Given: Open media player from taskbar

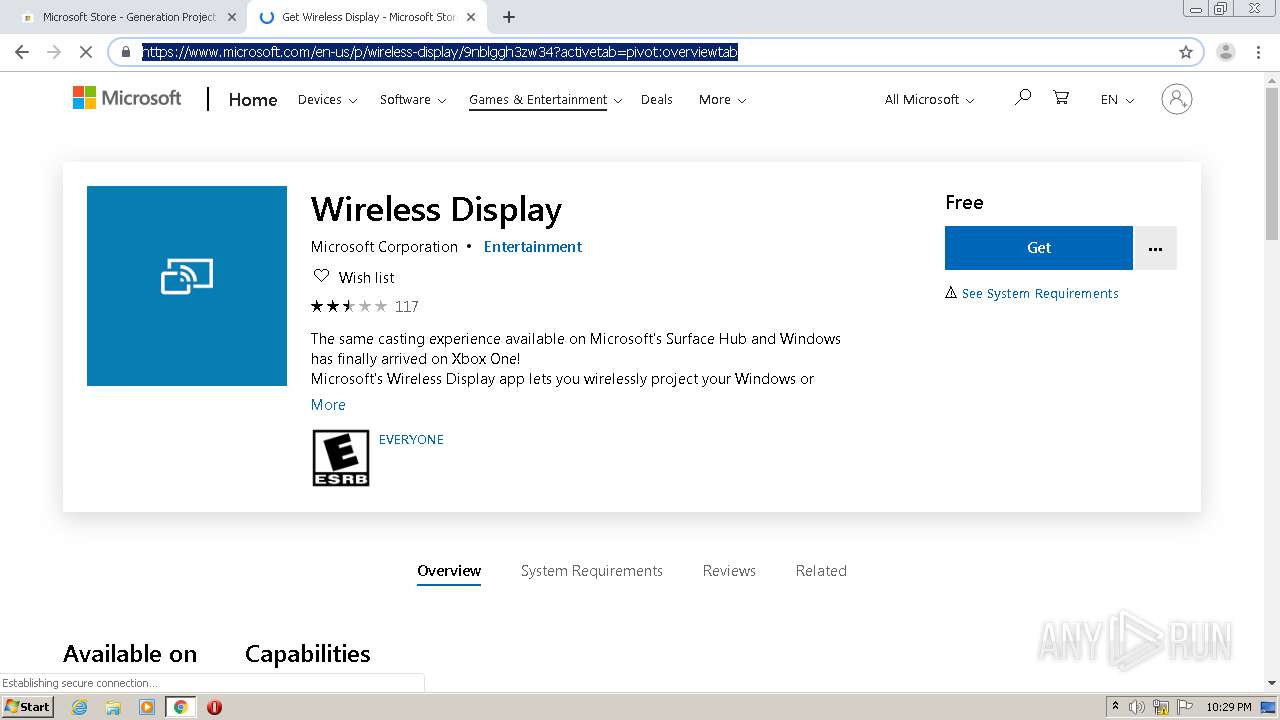Looking at the screenshot, I should coord(147,707).
